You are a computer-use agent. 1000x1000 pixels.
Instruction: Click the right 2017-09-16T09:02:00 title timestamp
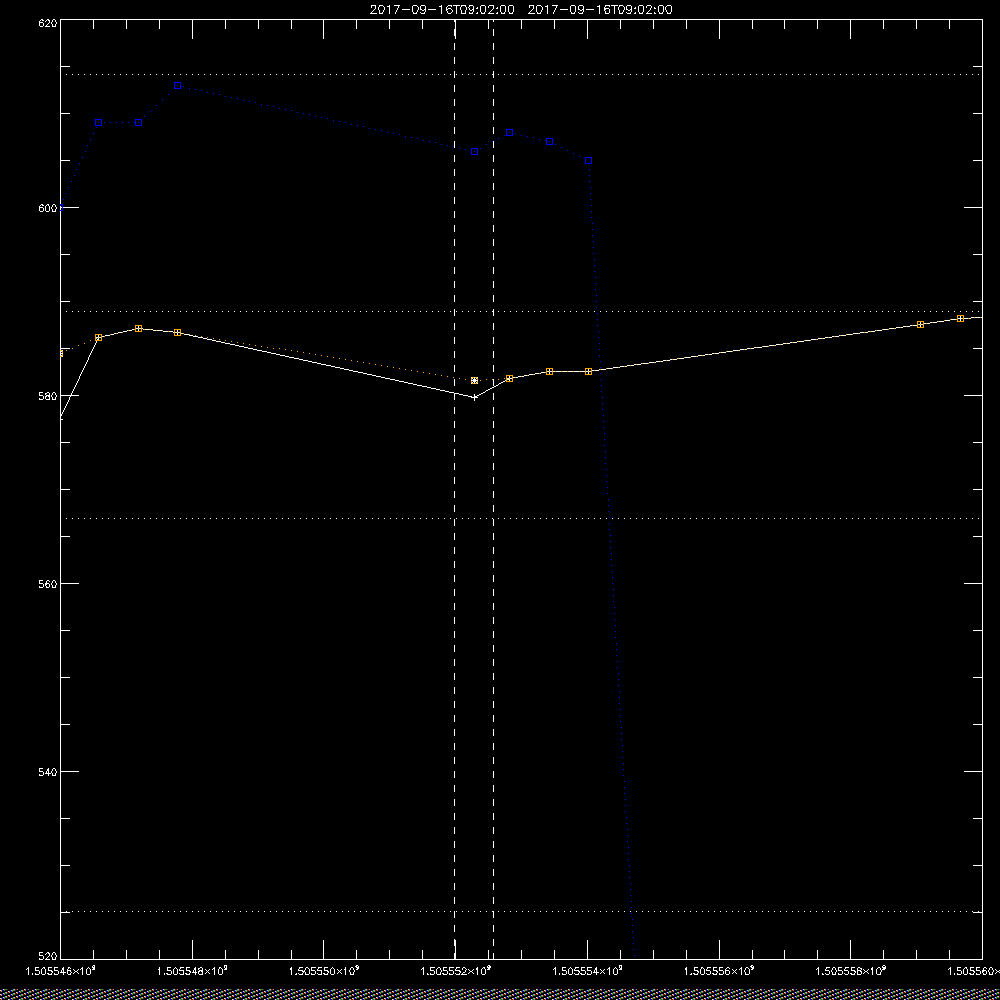(x=600, y=10)
